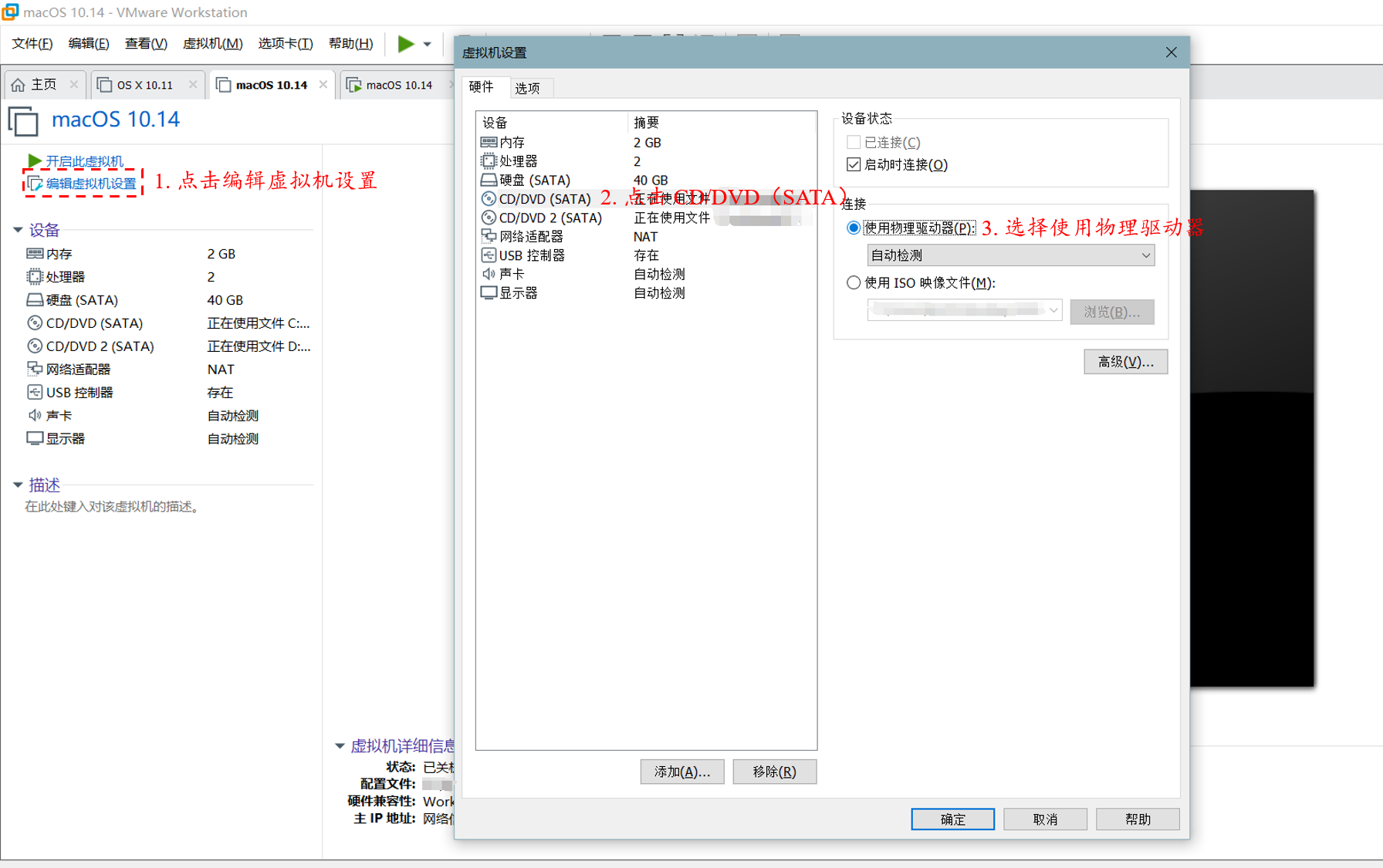1383x868 pixels.
Task: Click the Home tab house icon
Action: [19, 85]
